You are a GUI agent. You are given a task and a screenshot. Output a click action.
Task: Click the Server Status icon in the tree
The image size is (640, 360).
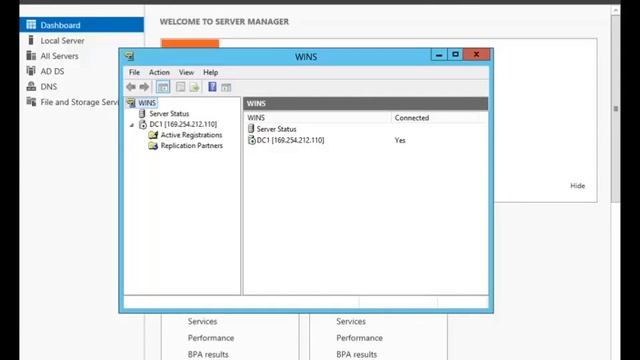(142, 113)
